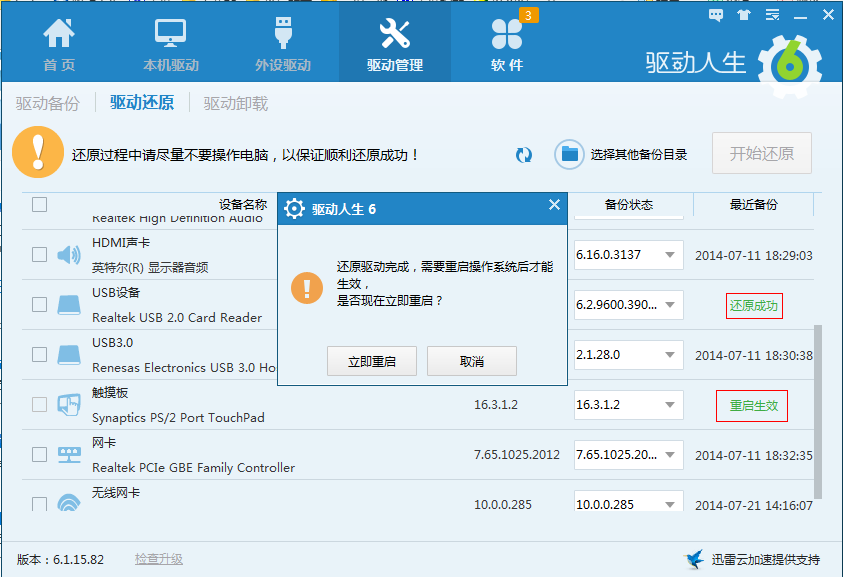This screenshot has width=843, height=577.
Task: Click the 7.65.1025.2012 version text
Action: click(517, 455)
